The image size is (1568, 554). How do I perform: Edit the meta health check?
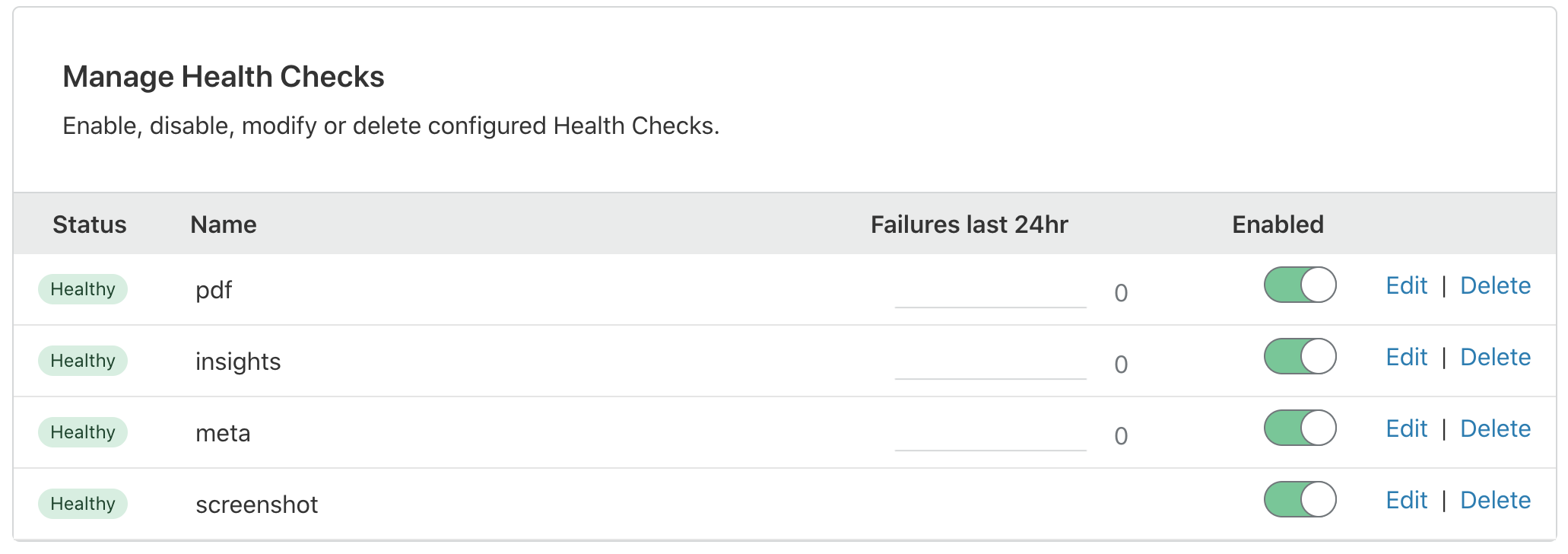(x=1406, y=429)
